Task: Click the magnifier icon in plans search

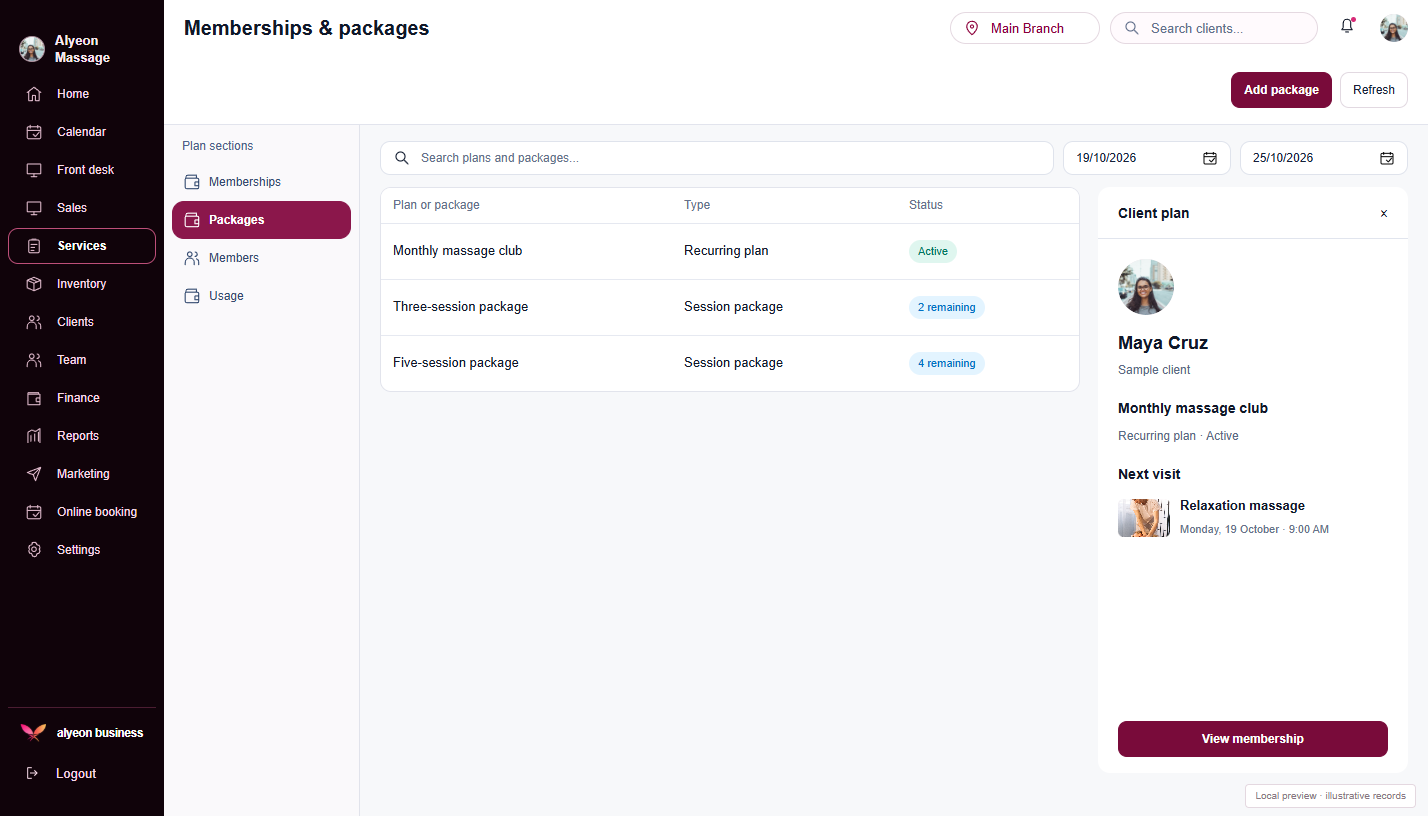Action: (402, 158)
